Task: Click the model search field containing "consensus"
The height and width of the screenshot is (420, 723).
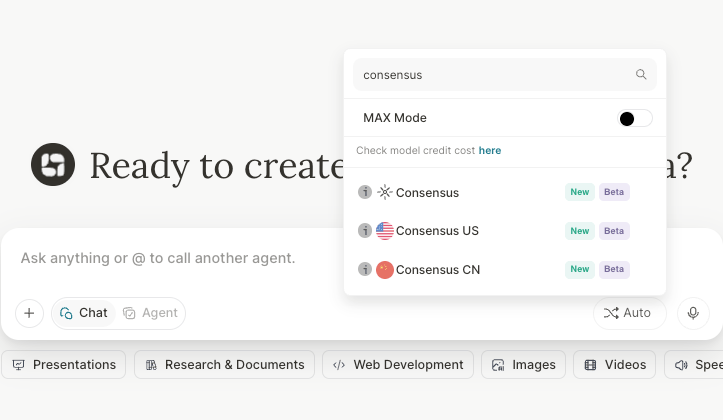Action: pos(505,75)
